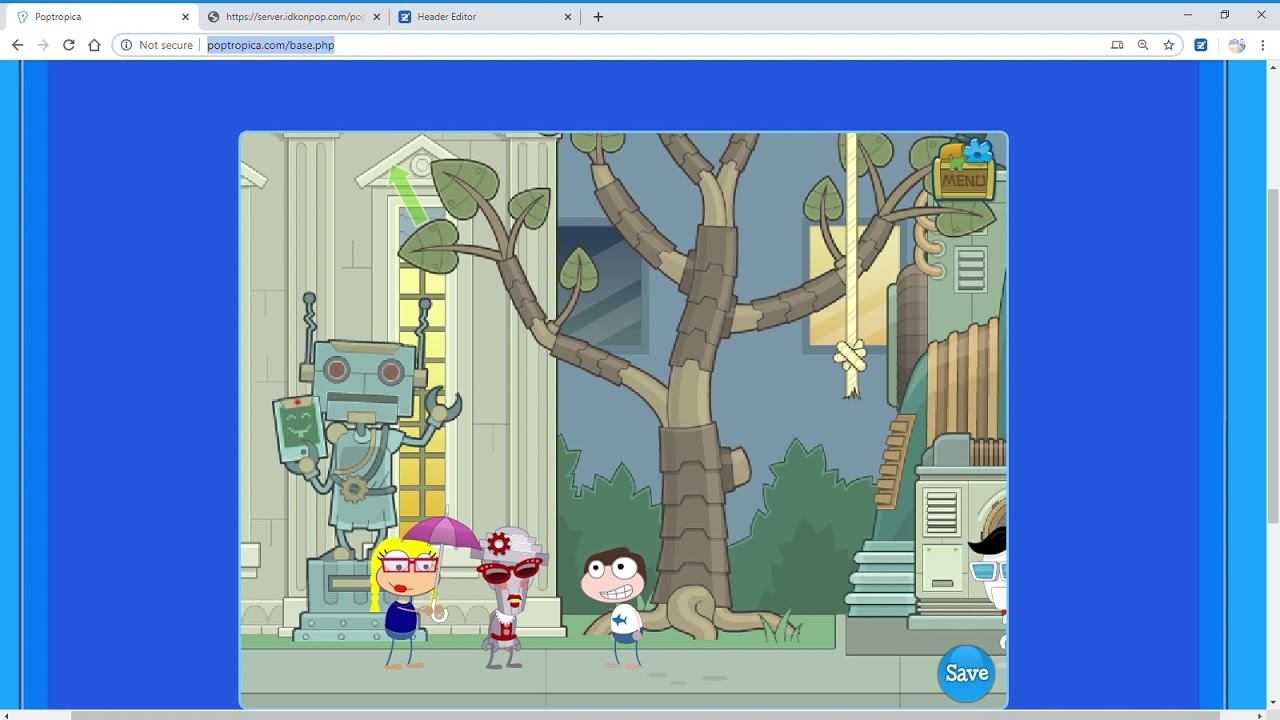Open the browser home page
The height and width of the screenshot is (720, 1280).
coord(94,45)
